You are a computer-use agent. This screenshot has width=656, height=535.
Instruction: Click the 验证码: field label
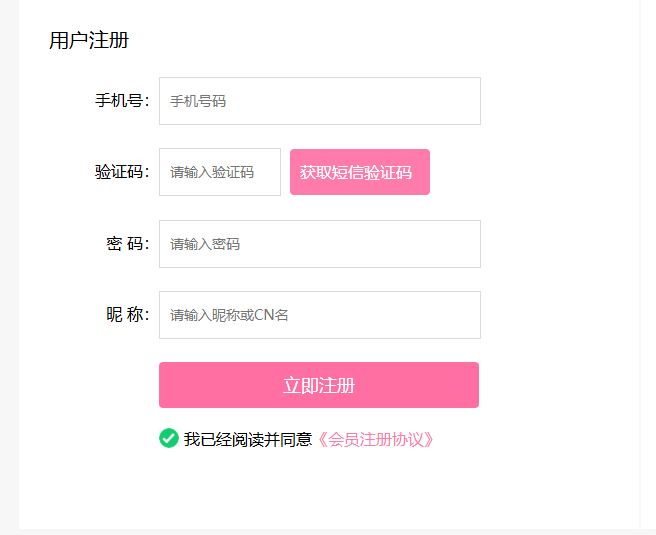point(122,172)
